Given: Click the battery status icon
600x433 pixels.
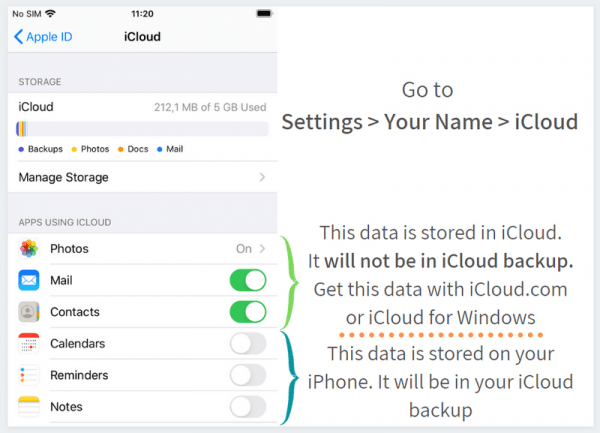Looking at the screenshot, I should point(264,14).
